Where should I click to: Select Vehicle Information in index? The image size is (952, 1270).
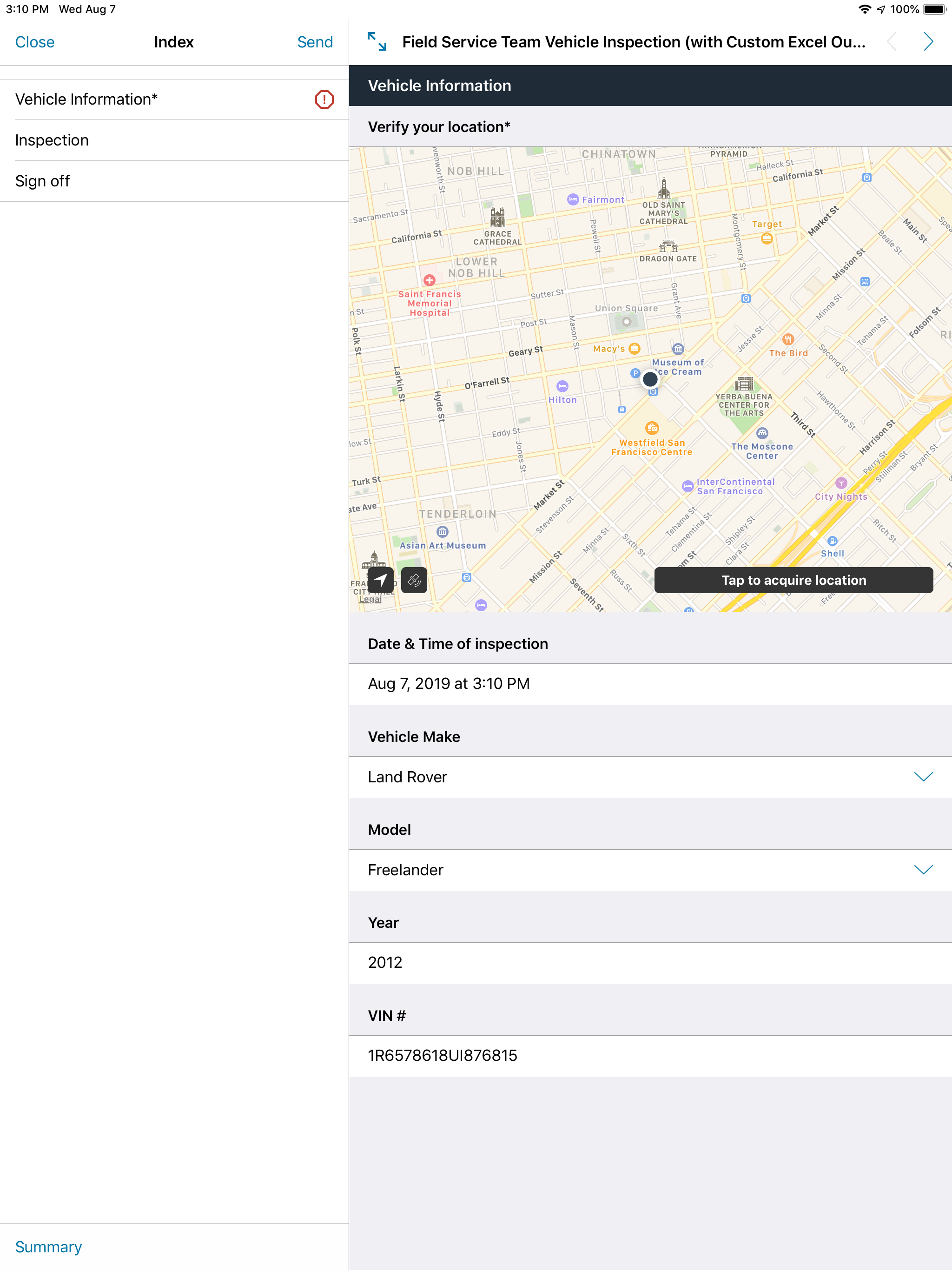point(174,99)
